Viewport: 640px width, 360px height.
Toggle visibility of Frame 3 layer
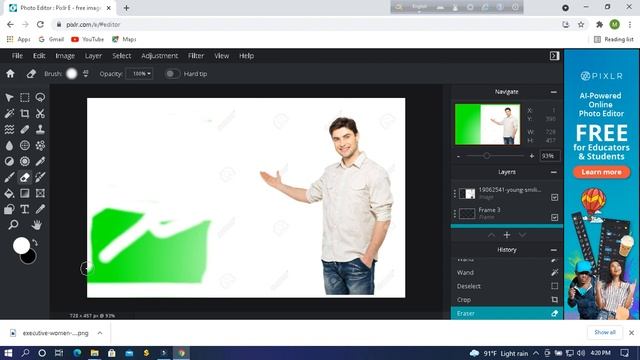pos(554,217)
